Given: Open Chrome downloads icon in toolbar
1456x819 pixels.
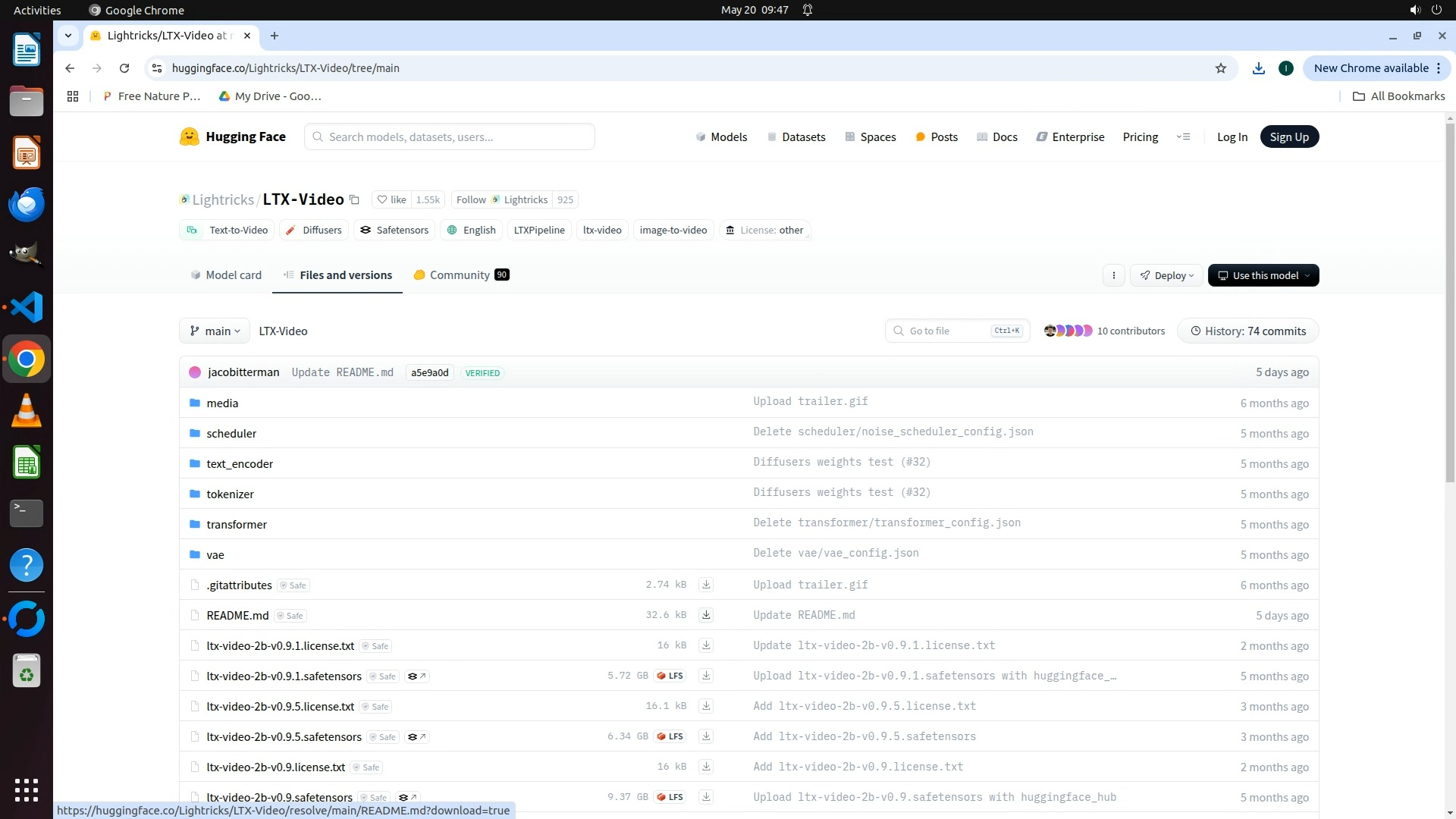Looking at the screenshot, I should pyautogui.click(x=1259, y=68).
